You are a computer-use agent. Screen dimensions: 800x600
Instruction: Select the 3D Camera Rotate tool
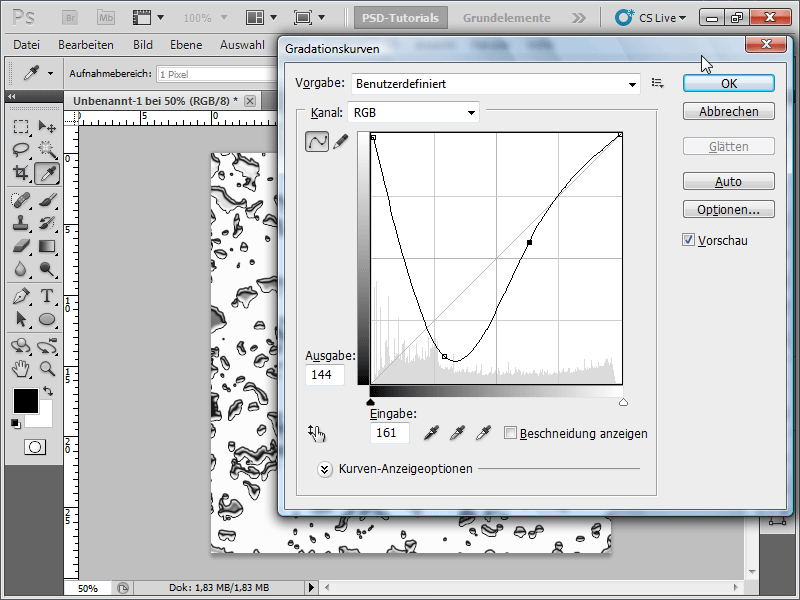[x=47, y=346]
